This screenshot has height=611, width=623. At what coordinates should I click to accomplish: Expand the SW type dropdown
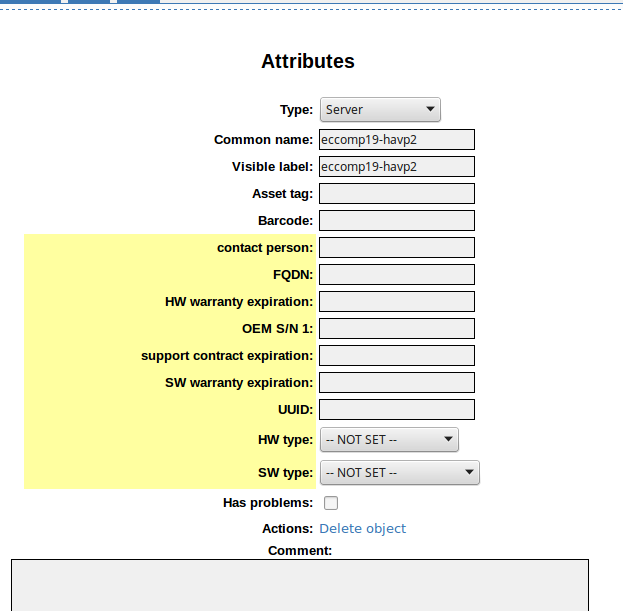click(x=399, y=473)
